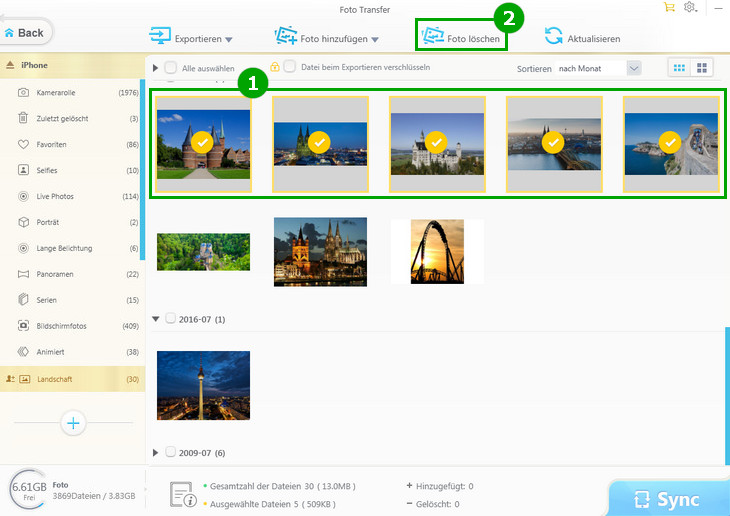Open the settings gear icon
Image resolution: width=730 pixels, height=516 pixels.
689,7
